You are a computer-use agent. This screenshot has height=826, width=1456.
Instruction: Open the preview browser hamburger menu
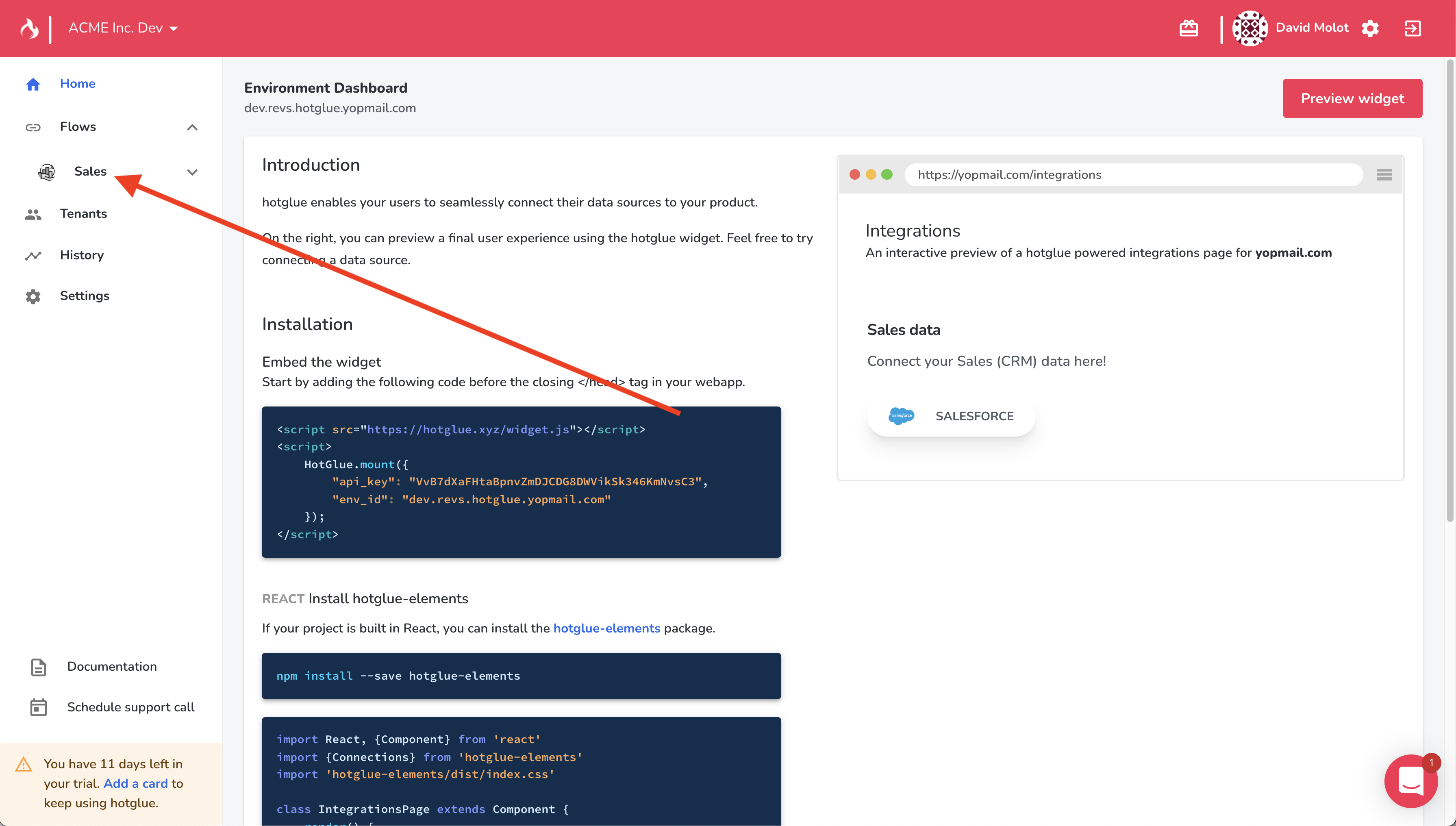pos(1384,175)
